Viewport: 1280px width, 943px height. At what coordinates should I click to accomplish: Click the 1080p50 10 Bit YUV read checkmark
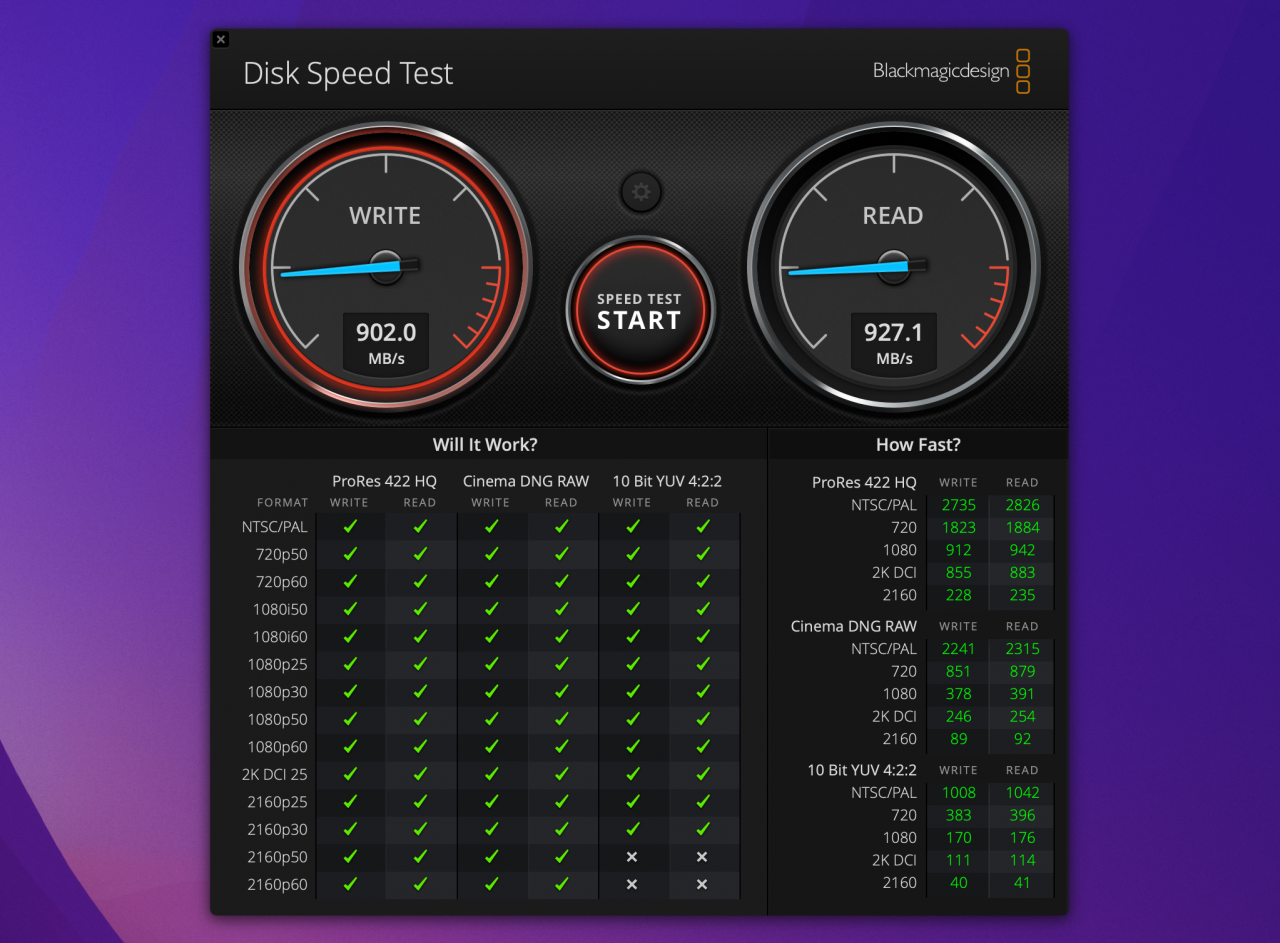click(x=703, y=719)
